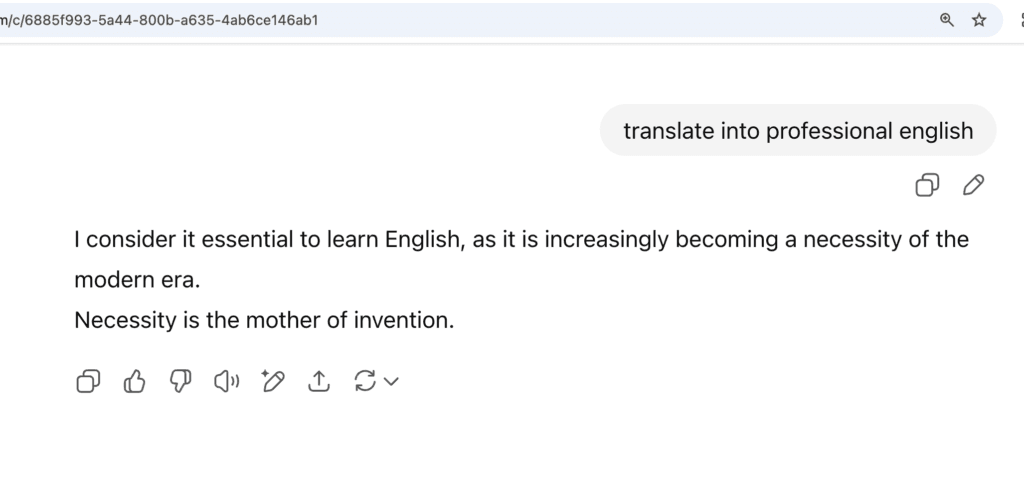The height and width of the screenshot is (503, 1024).
Task: Click the "translate into professional english" message bubble
Action: pyautogui.click(x=798, y=131)
